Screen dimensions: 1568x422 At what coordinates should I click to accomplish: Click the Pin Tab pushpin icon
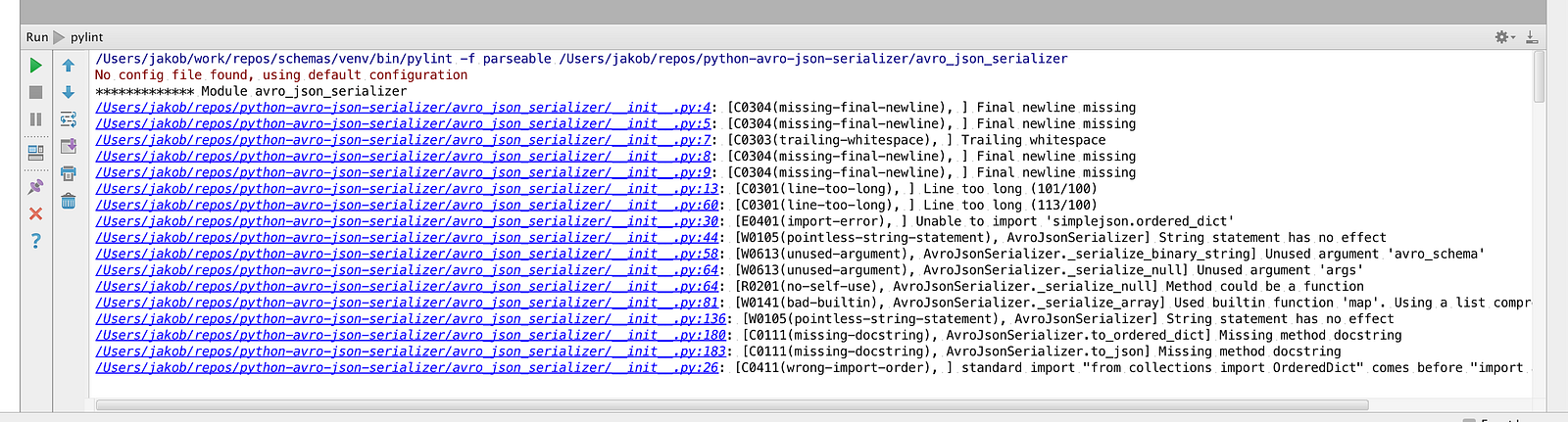pos(35,186)
